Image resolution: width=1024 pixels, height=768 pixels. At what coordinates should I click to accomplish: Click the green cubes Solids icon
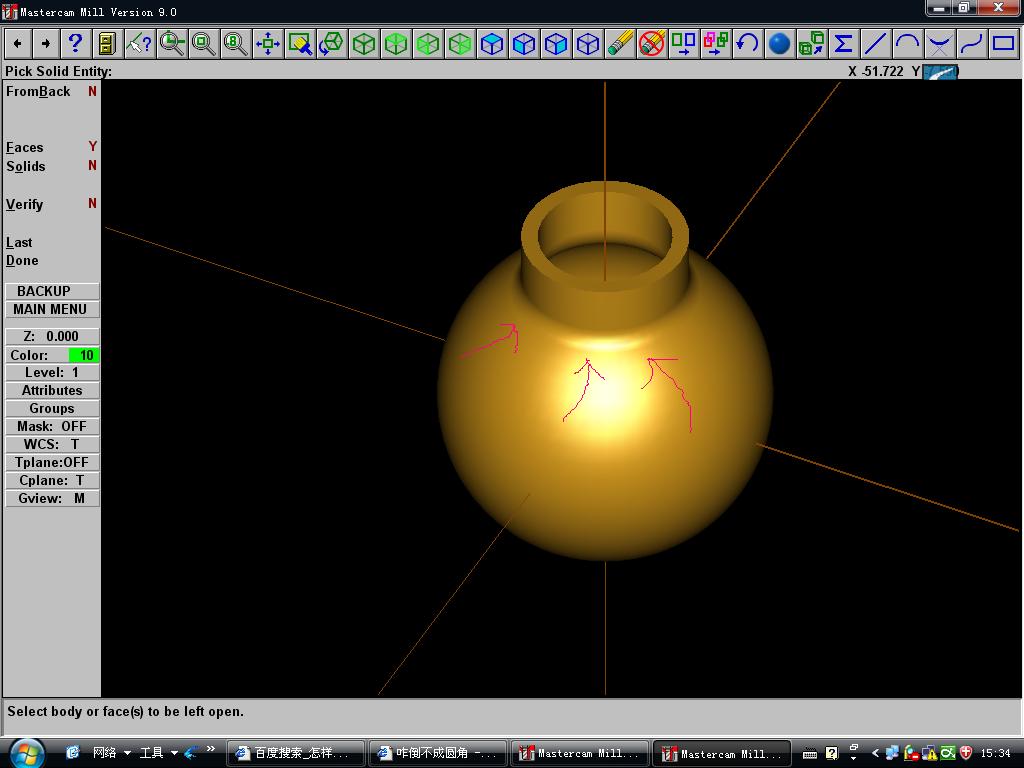click(x=812, y=44)
